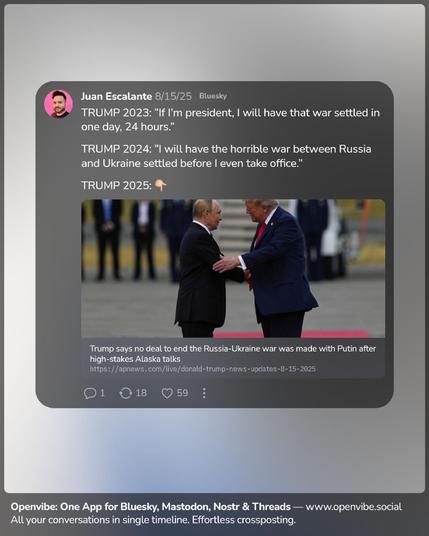Click the apnews.com URL text

point(202,369)
